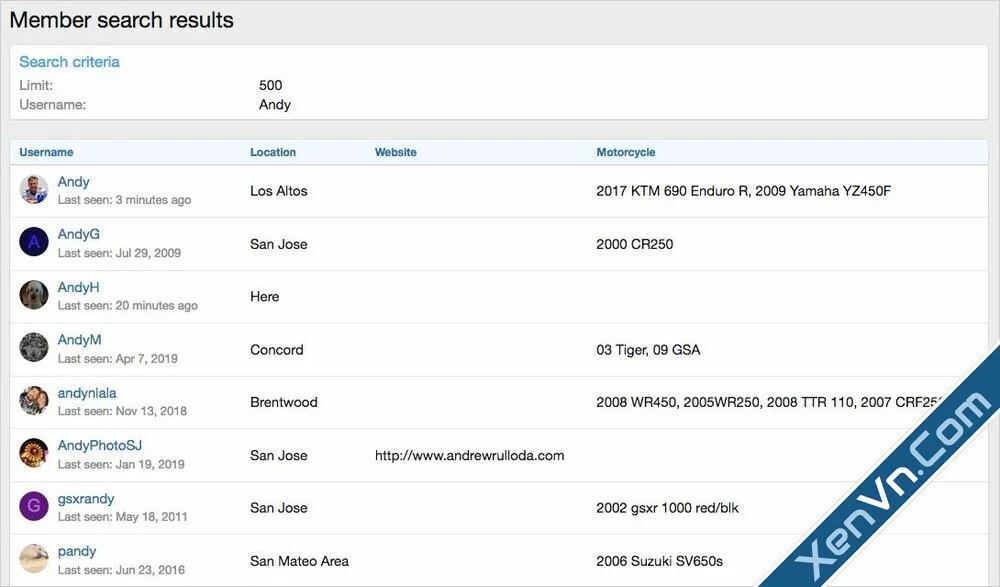Open pandy's member profile link
This screenshot has width=1000, height=587.
(x=77, y=551)
